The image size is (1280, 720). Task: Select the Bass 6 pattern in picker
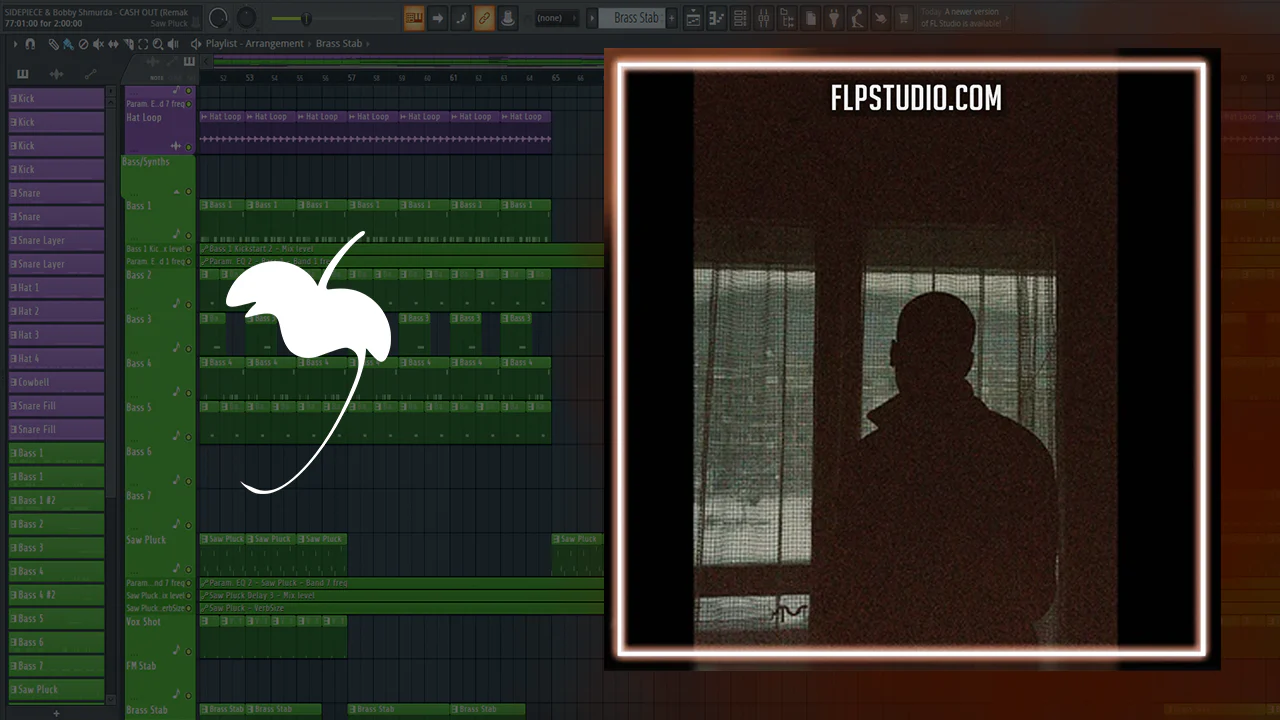pyautogui.click(x=56, y=642)
